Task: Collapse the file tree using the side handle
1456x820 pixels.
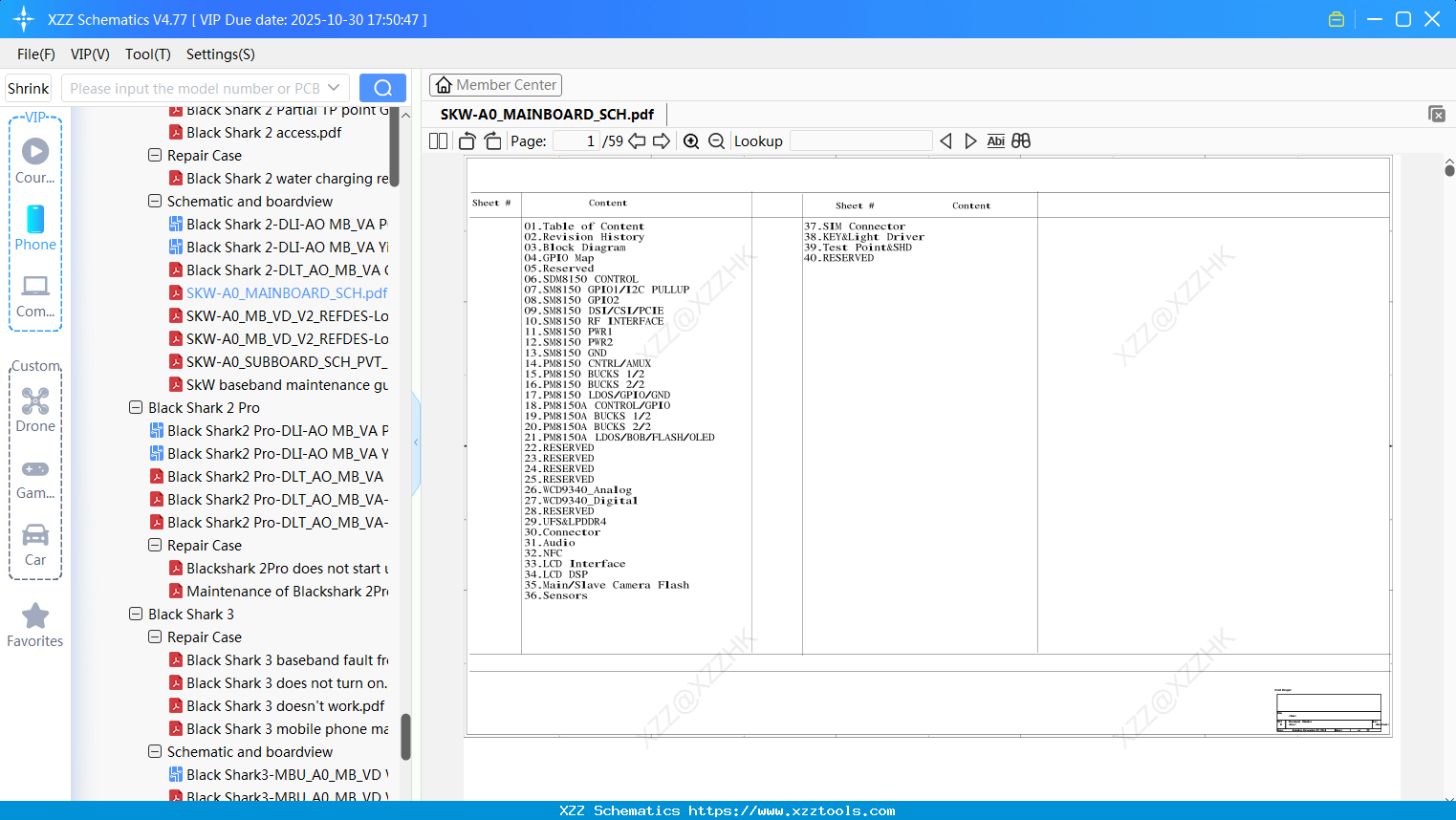Action: (416, 442)
